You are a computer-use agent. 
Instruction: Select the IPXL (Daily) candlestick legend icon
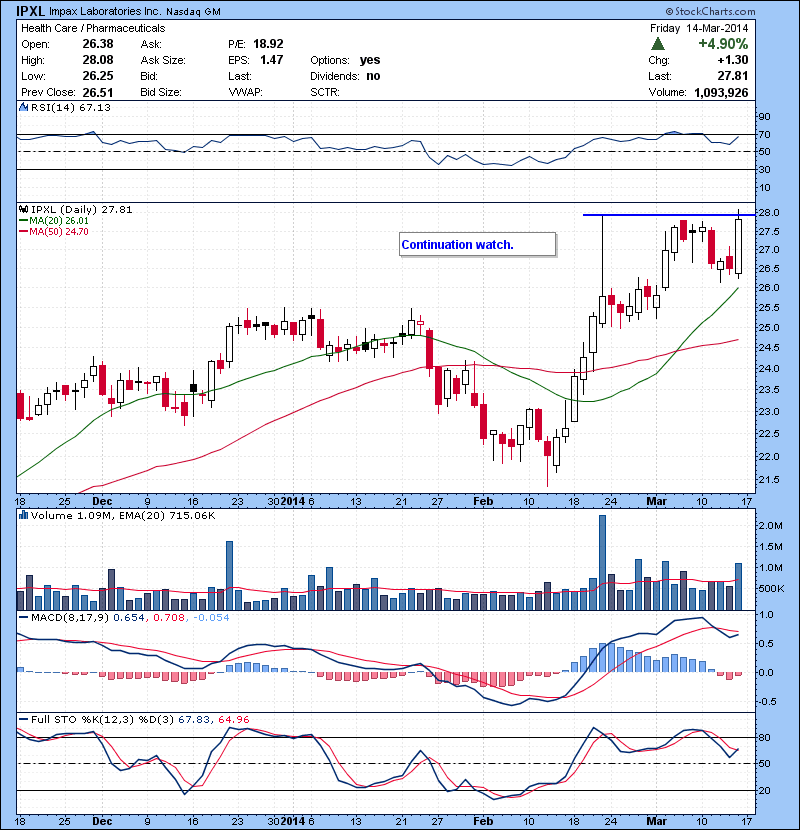(25, 209)
